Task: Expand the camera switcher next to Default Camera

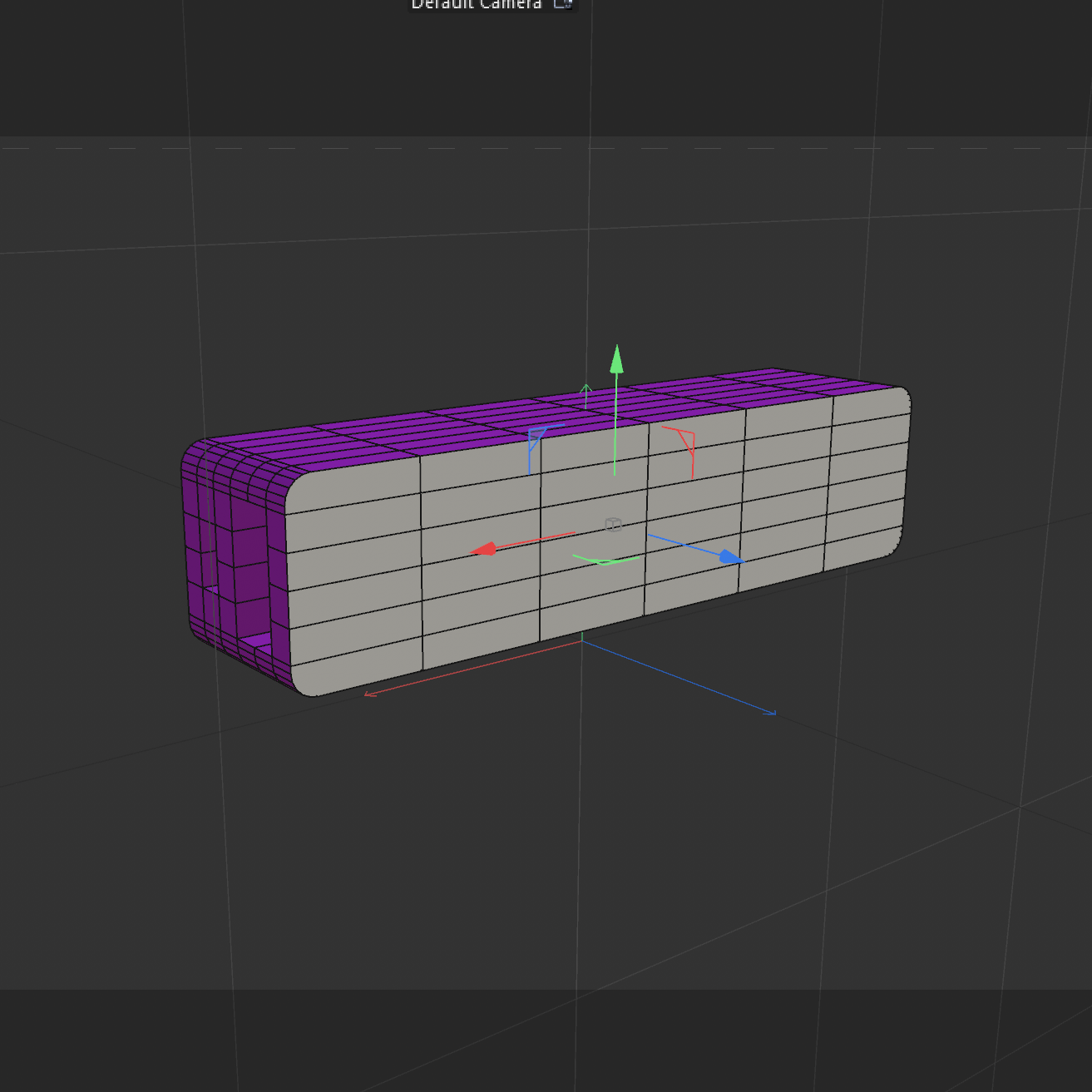Action: [x=562, y=4]
